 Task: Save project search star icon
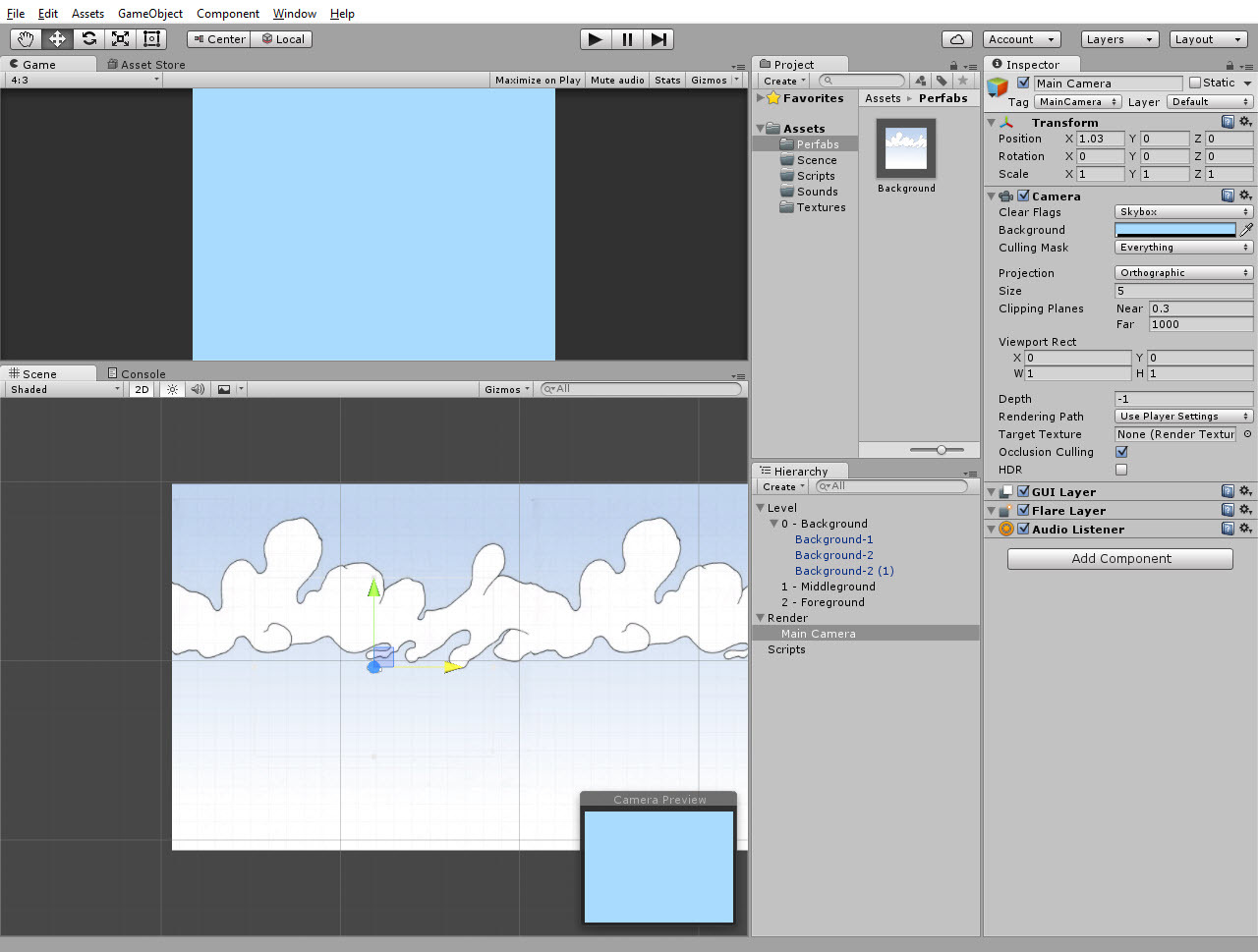coord(963,81)
